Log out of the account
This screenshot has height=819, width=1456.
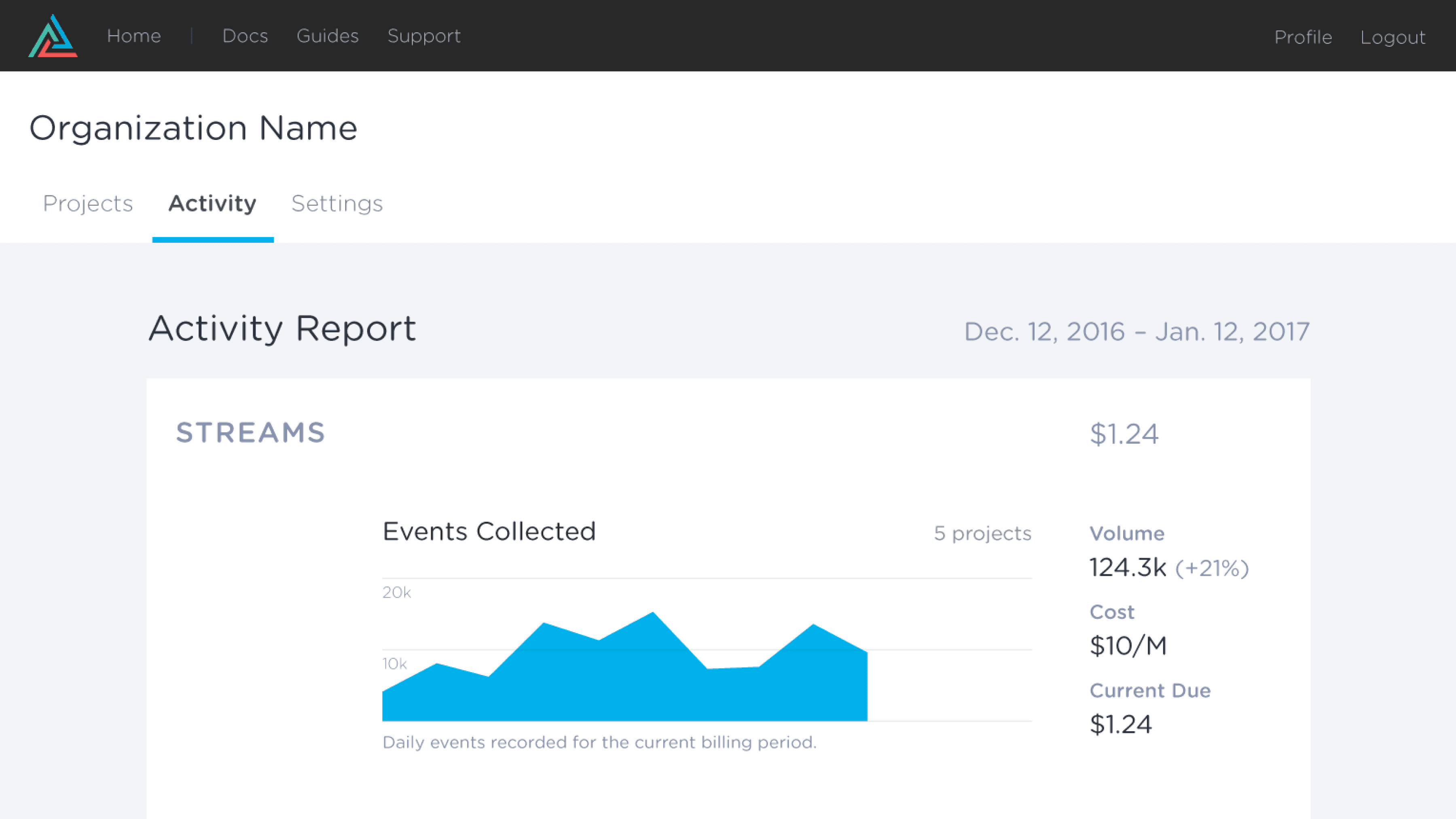[x=1393, y=37]
